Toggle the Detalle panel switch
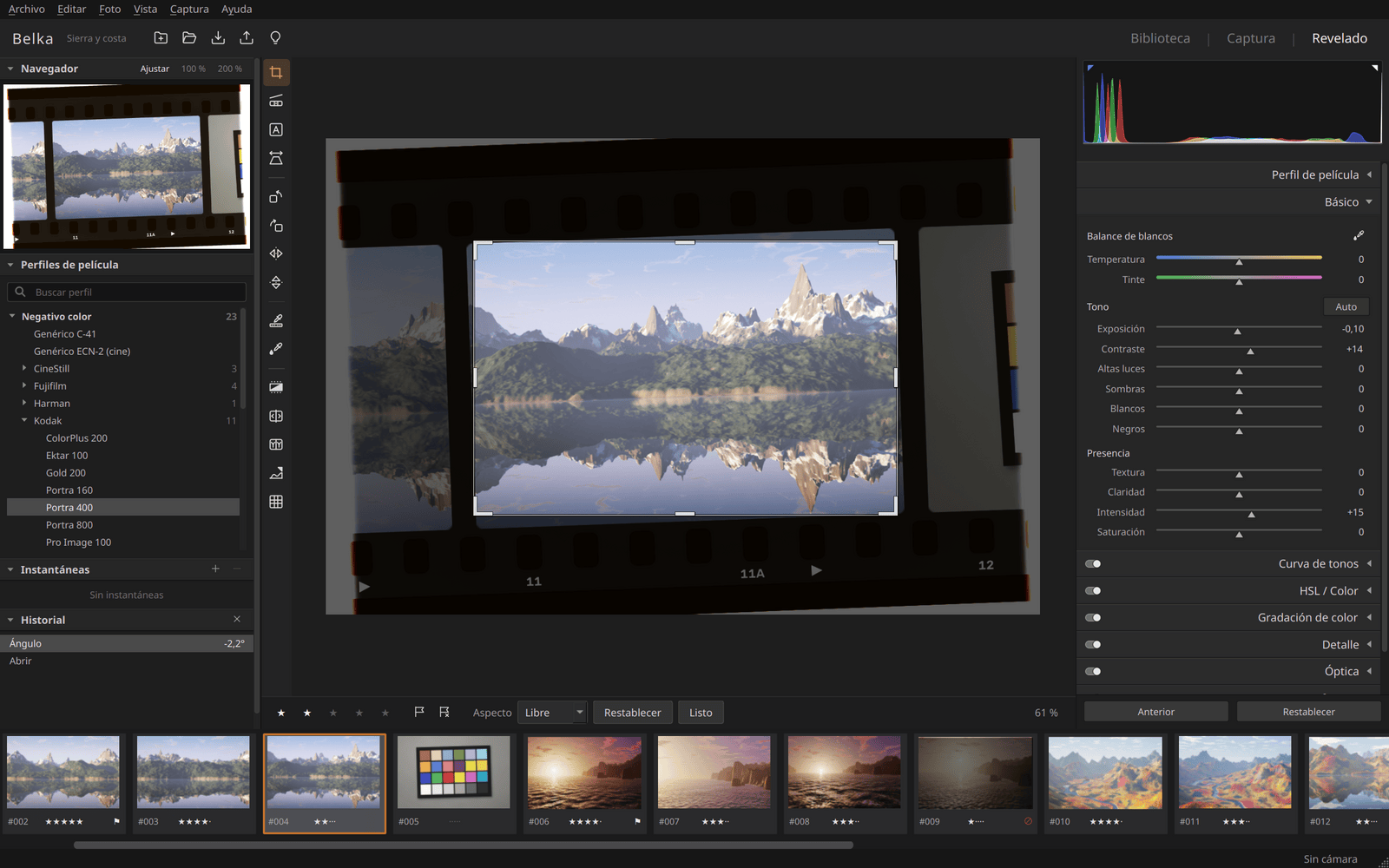 (1093, 644)
